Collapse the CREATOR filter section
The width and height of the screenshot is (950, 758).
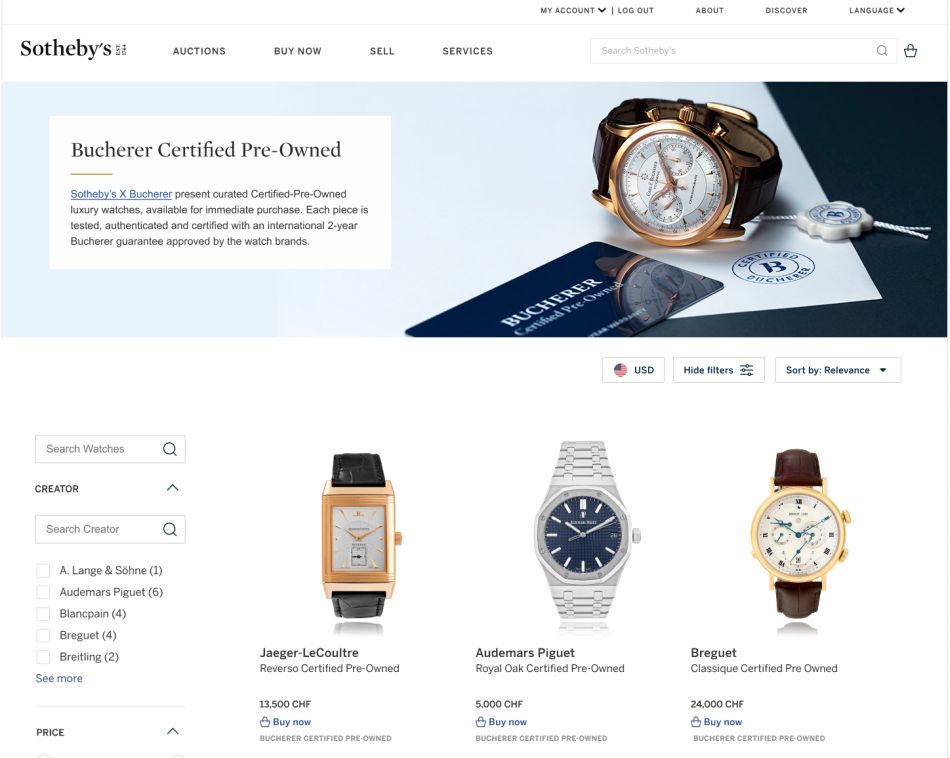click(173, 488)
